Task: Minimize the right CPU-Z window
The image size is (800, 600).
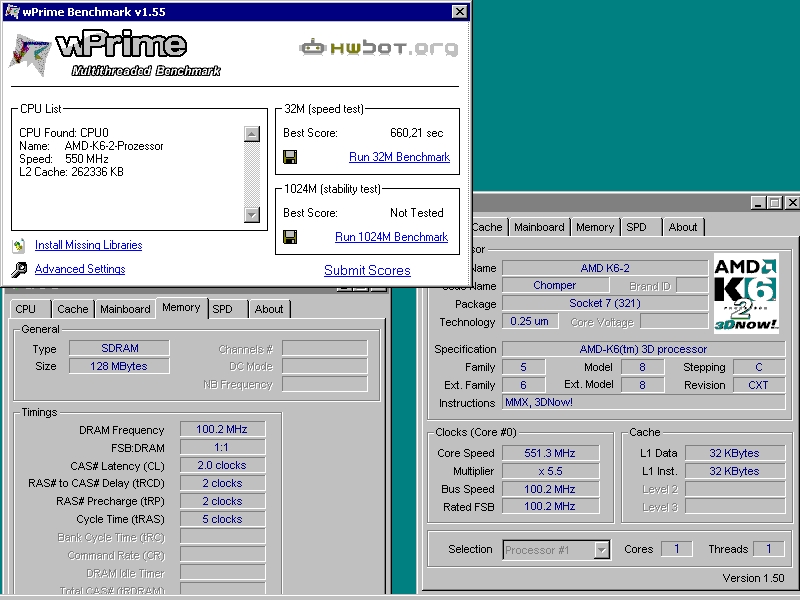Action: 758,203
